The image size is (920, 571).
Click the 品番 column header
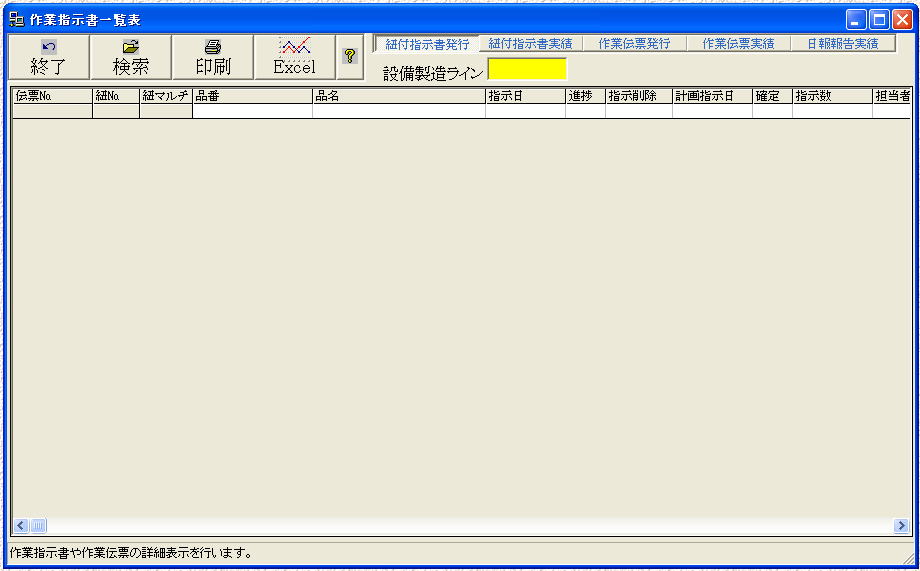tap(252, 96)
